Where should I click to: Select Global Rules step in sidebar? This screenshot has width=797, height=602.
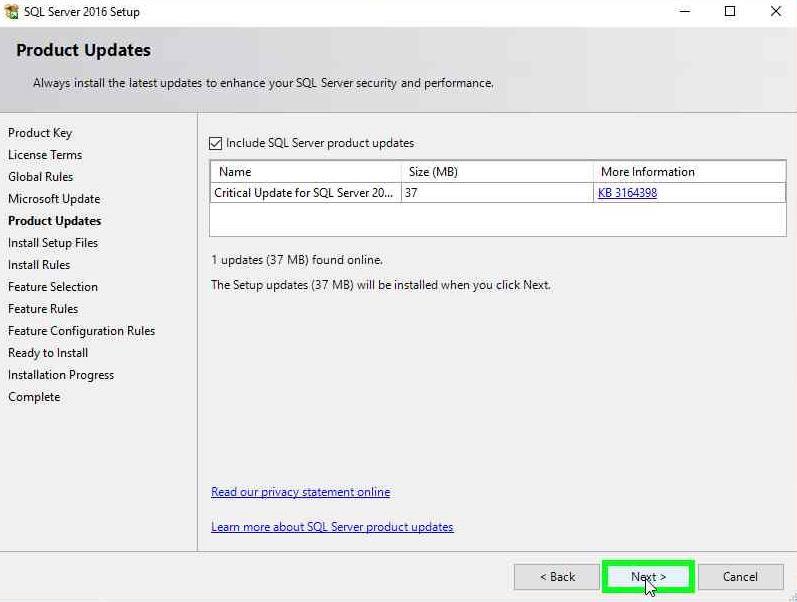click(41, 176)
